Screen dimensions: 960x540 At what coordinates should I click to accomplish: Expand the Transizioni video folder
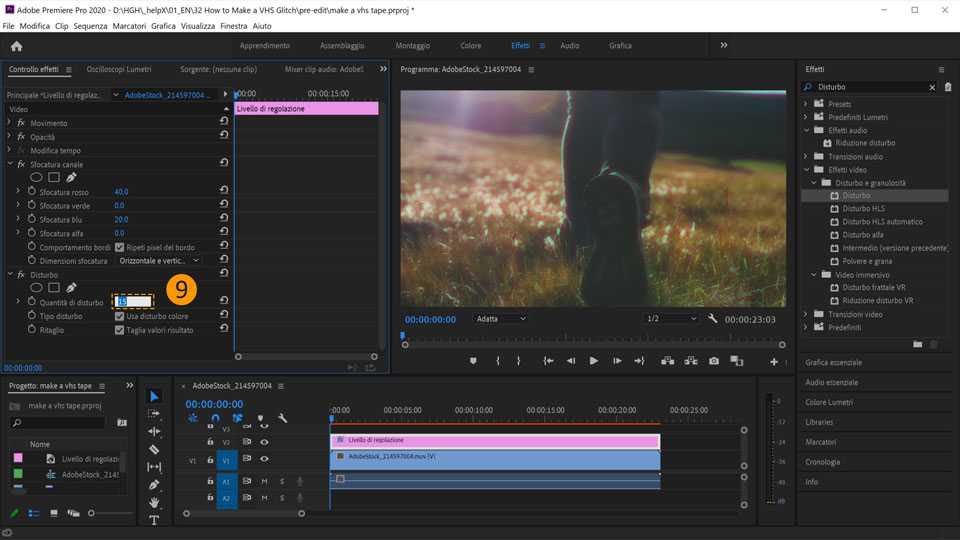(806, 314)
